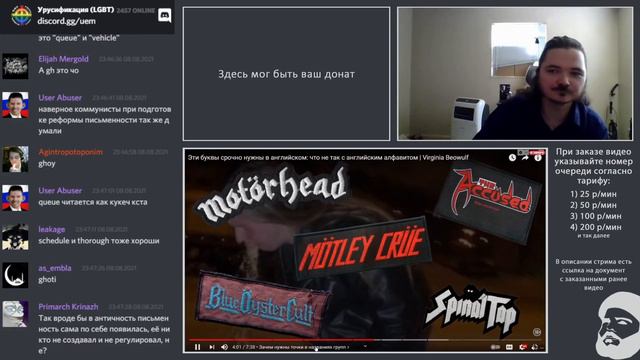Open player settings gear with HD badge
This screenshot has width=640, height=360.
point(523,347)
